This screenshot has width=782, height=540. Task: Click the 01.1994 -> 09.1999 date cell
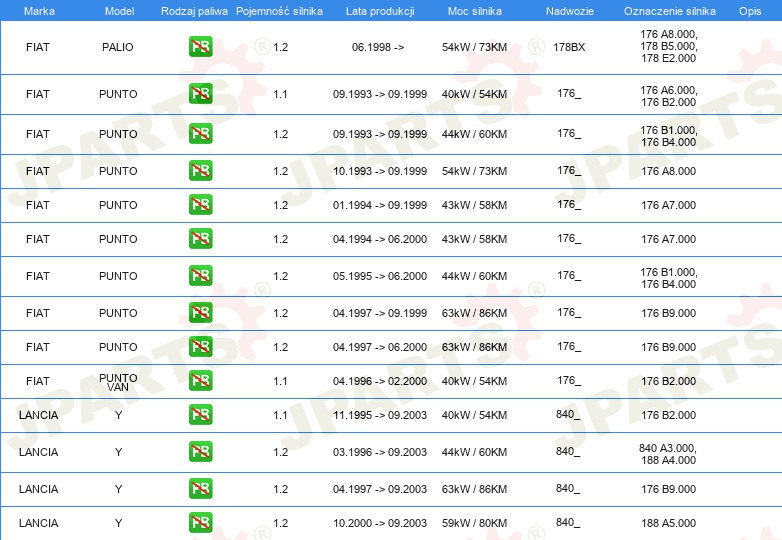[x=380, y=205]
